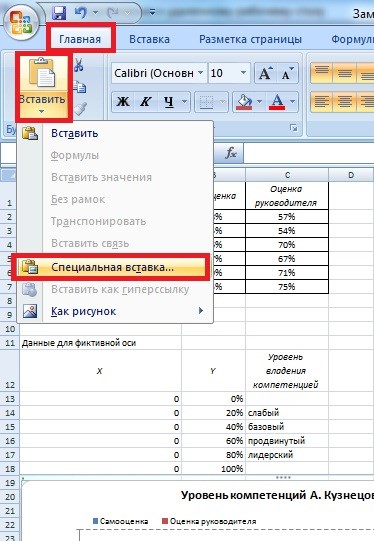Viewport: 374px width, 541px height.
Task: Switch to the Вставка tab
Action: pyautogui.click(x=149, y=39)
